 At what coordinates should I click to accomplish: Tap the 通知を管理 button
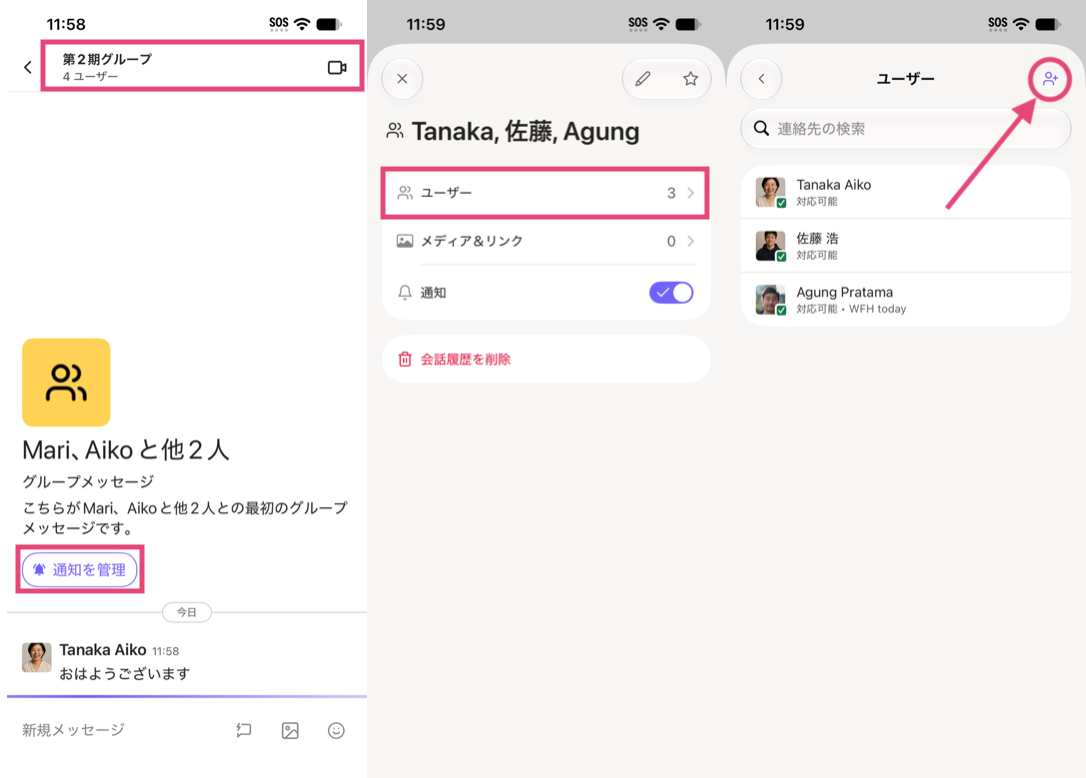tap(80, 569)
